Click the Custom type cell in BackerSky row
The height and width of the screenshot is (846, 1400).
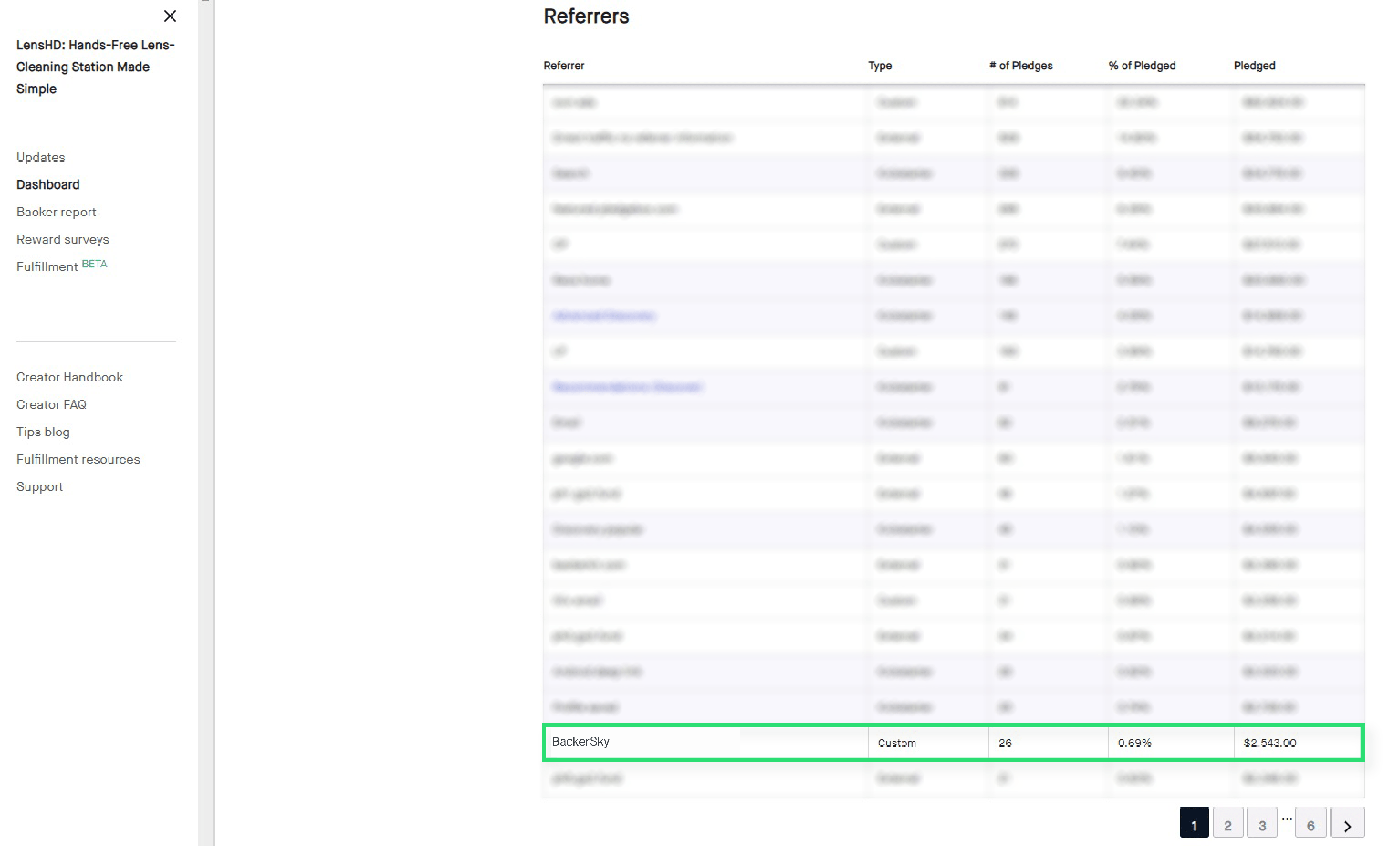(928, 742)
